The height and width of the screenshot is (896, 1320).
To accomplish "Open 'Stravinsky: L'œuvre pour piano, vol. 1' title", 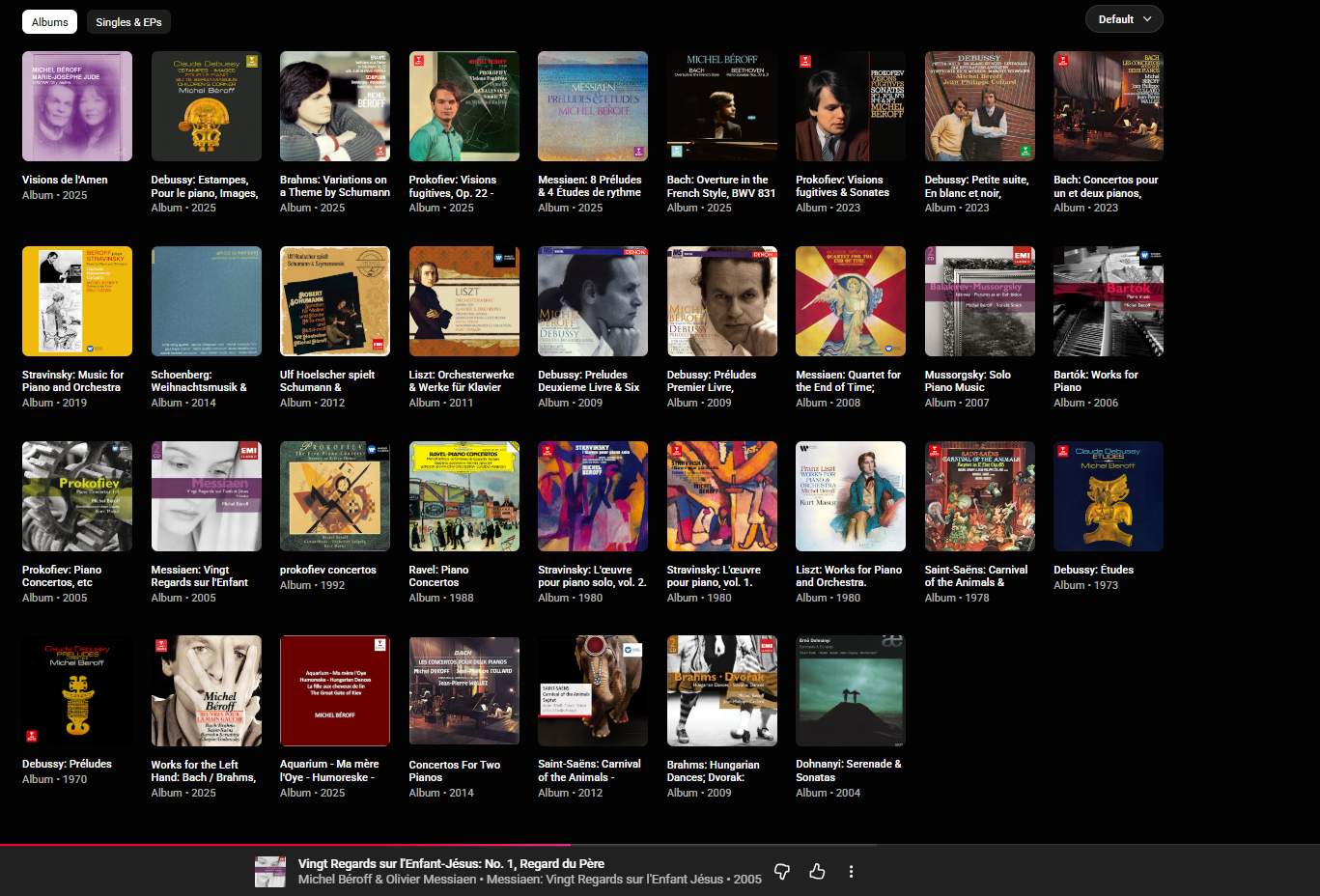I will click(x=714, y=576).
